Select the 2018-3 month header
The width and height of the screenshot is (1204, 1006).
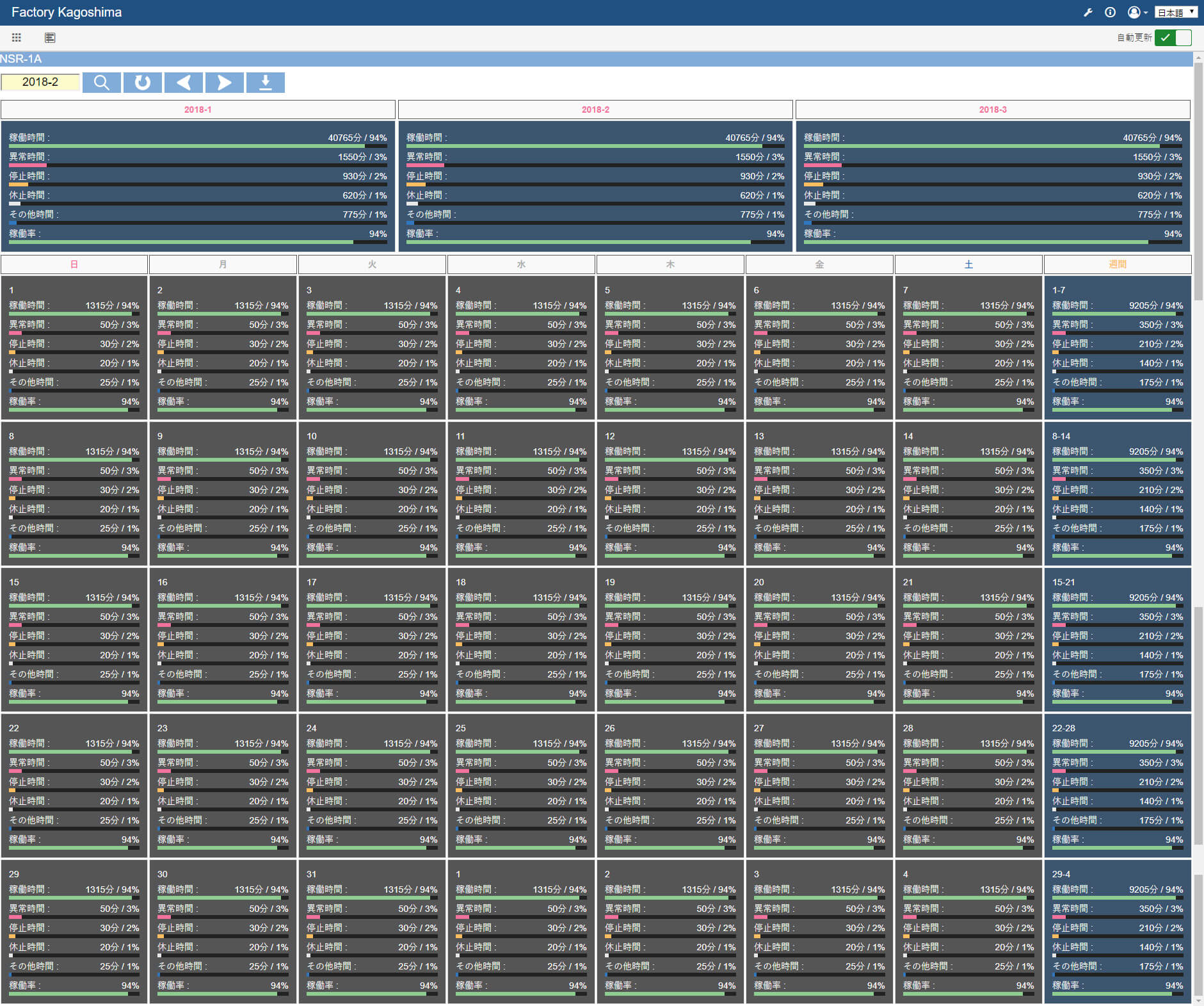pos(993,110)
